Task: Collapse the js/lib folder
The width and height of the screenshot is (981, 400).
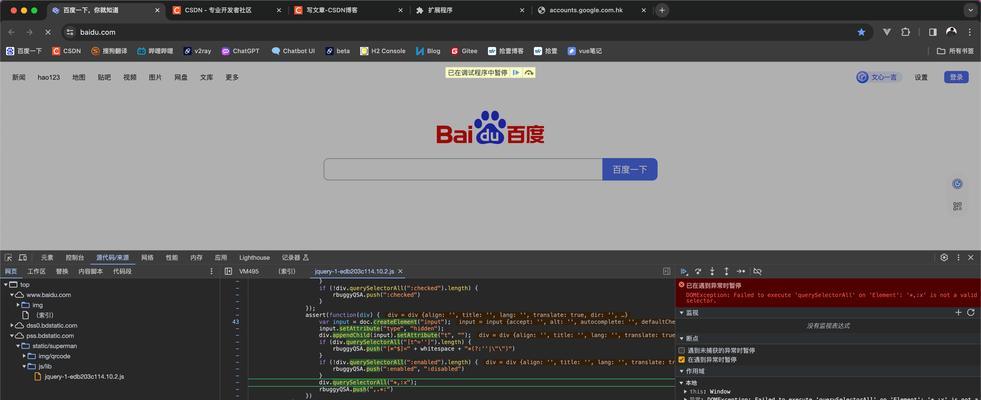Action: (24, 366)
